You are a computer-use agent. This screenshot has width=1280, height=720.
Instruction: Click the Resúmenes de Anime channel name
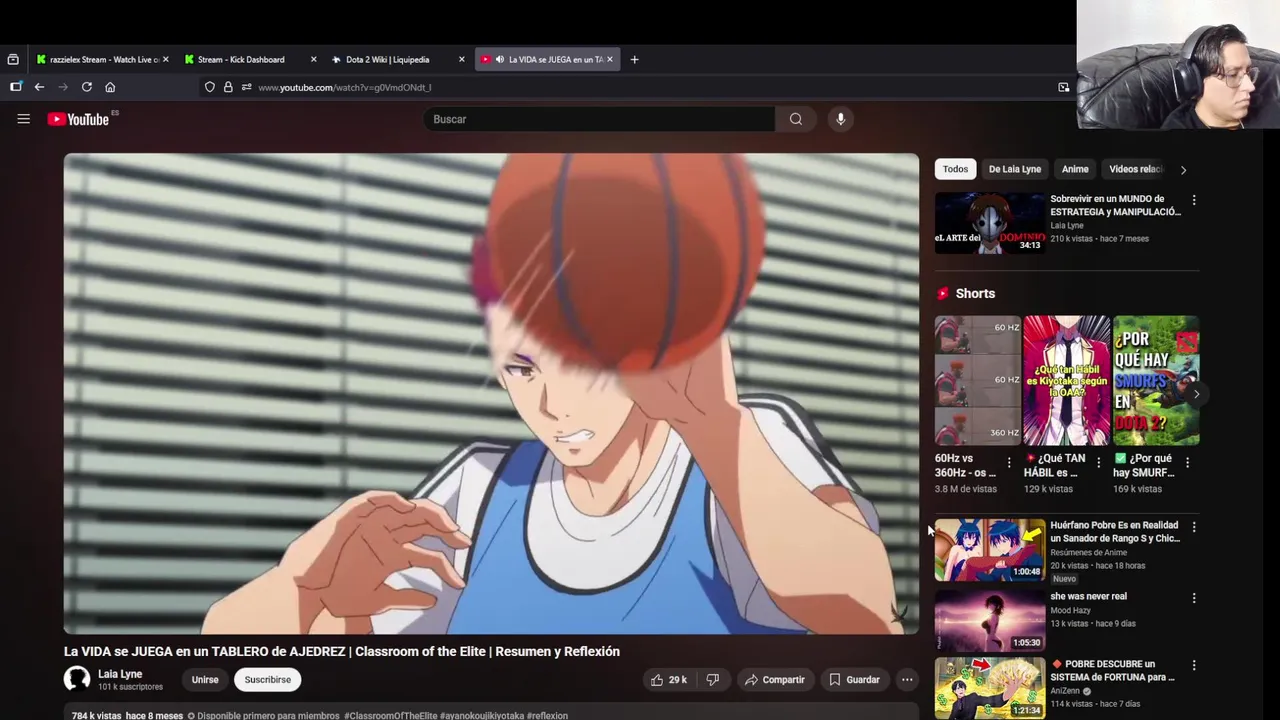tap(1088, 552)
